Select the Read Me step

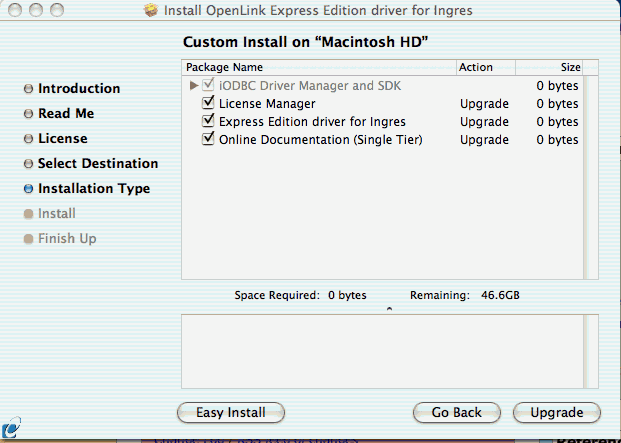pos(66,113)
